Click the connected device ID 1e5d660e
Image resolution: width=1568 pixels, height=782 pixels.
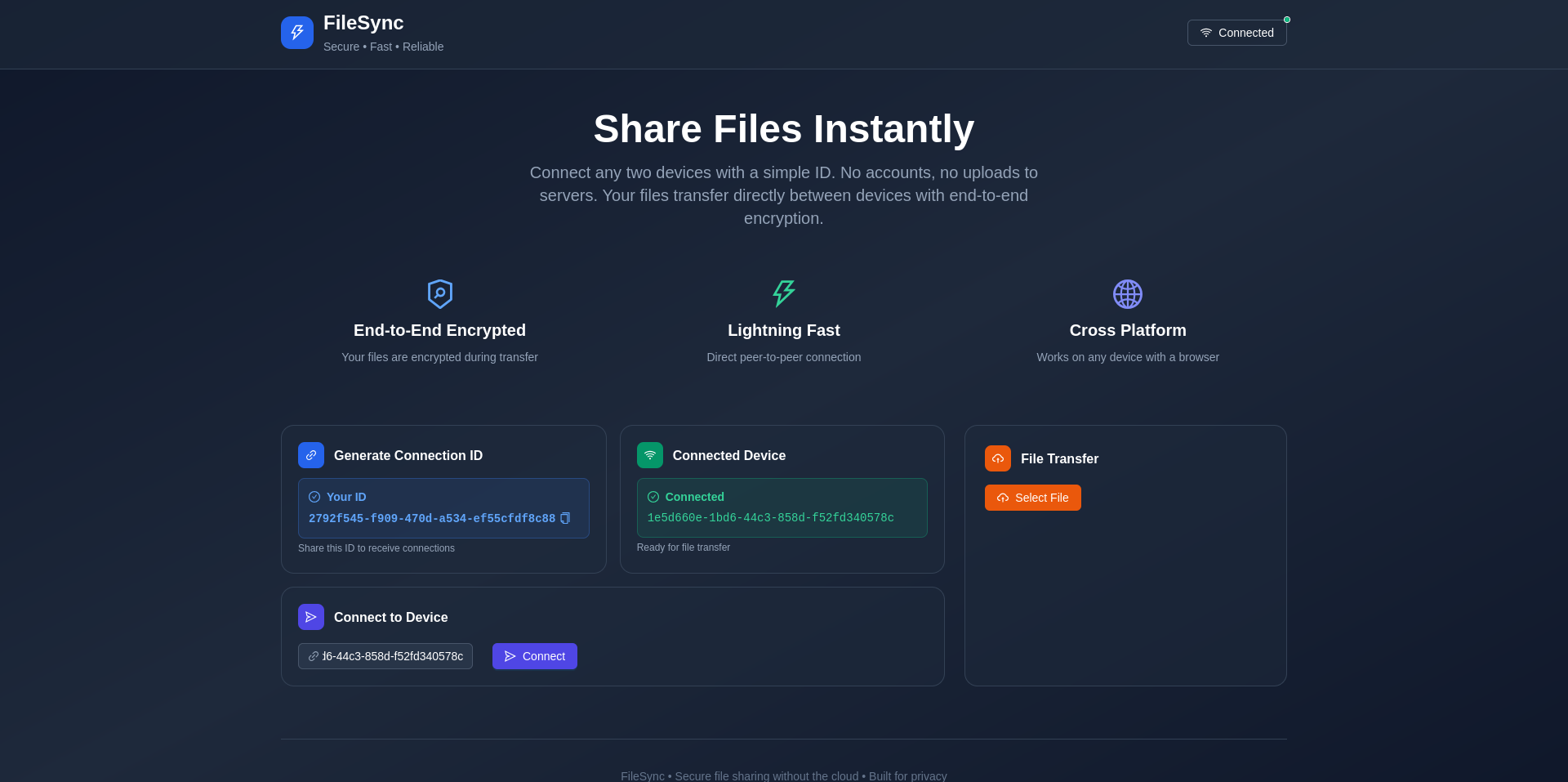(770, 518)
